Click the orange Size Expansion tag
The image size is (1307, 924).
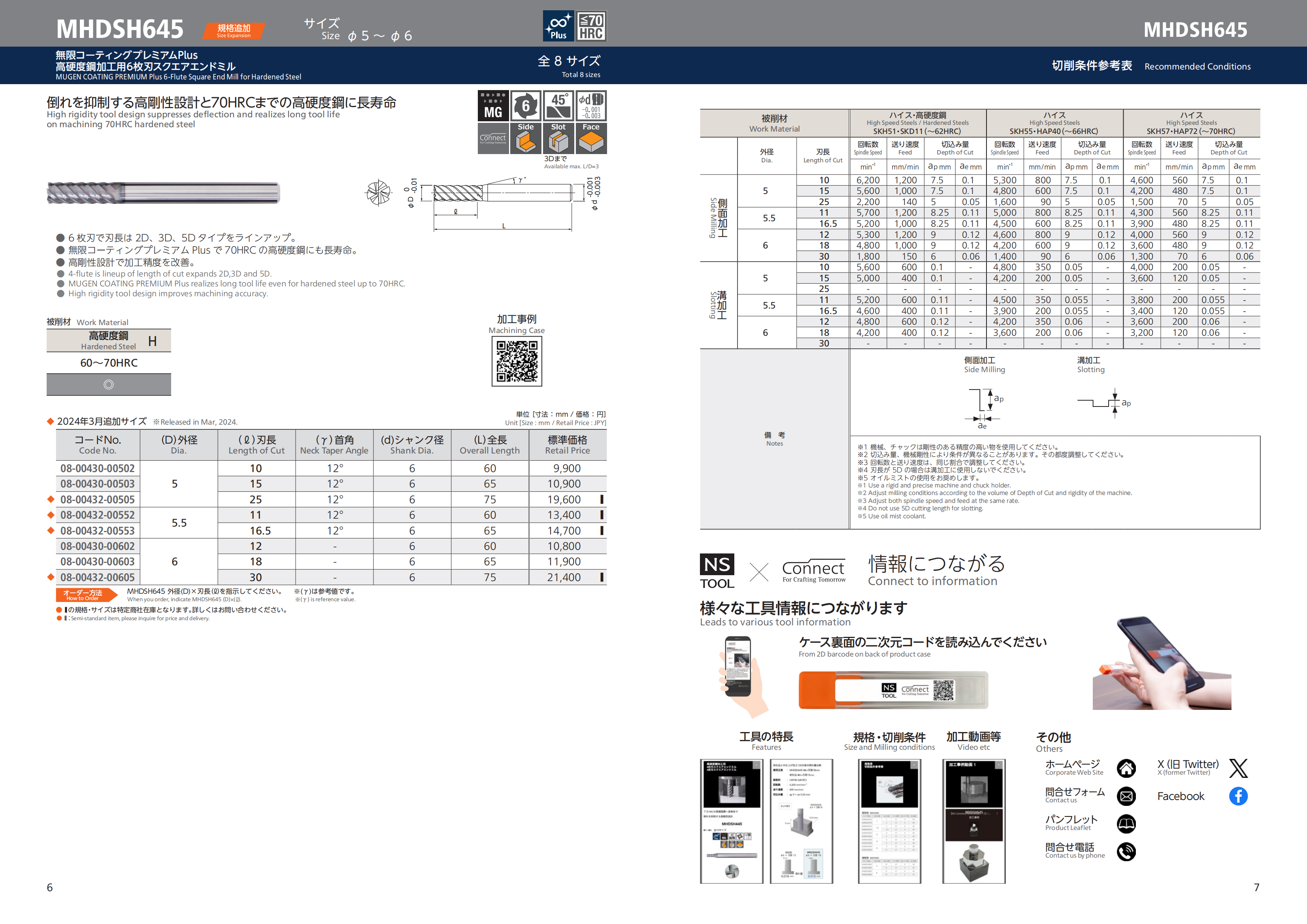pos(234,31)
